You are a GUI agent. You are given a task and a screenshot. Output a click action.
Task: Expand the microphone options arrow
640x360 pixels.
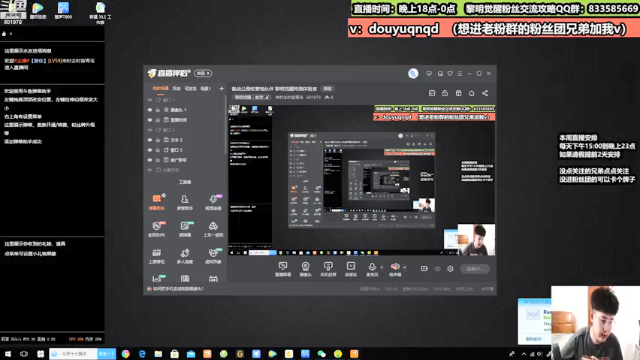point(382,267)
